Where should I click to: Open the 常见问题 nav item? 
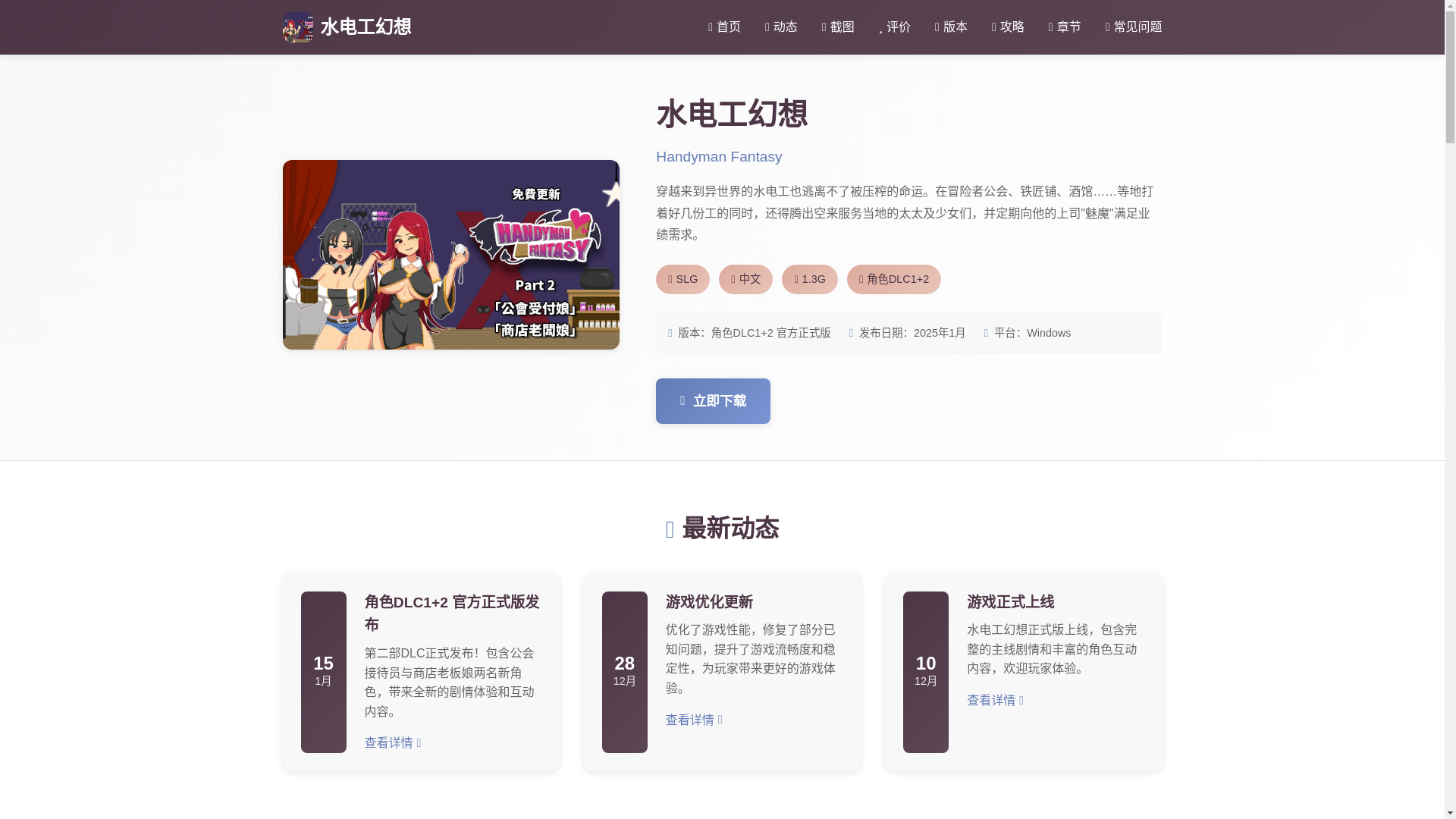pos(1134,27)
